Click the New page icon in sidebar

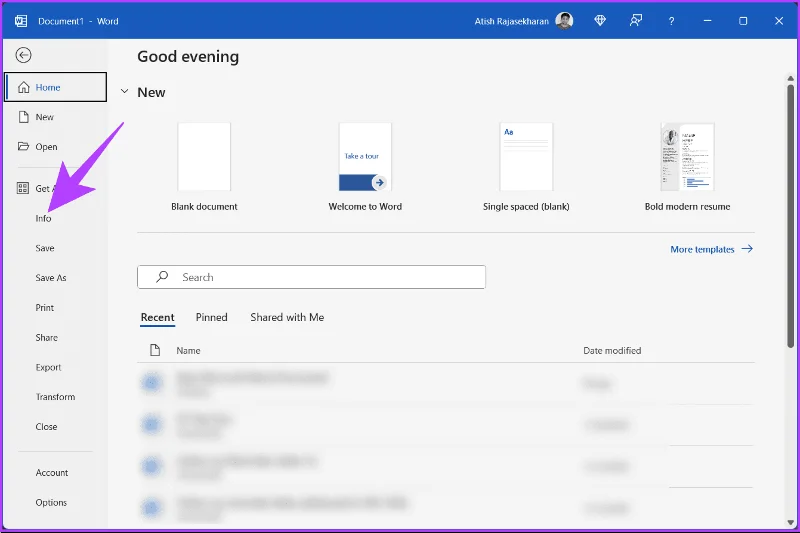23,117
